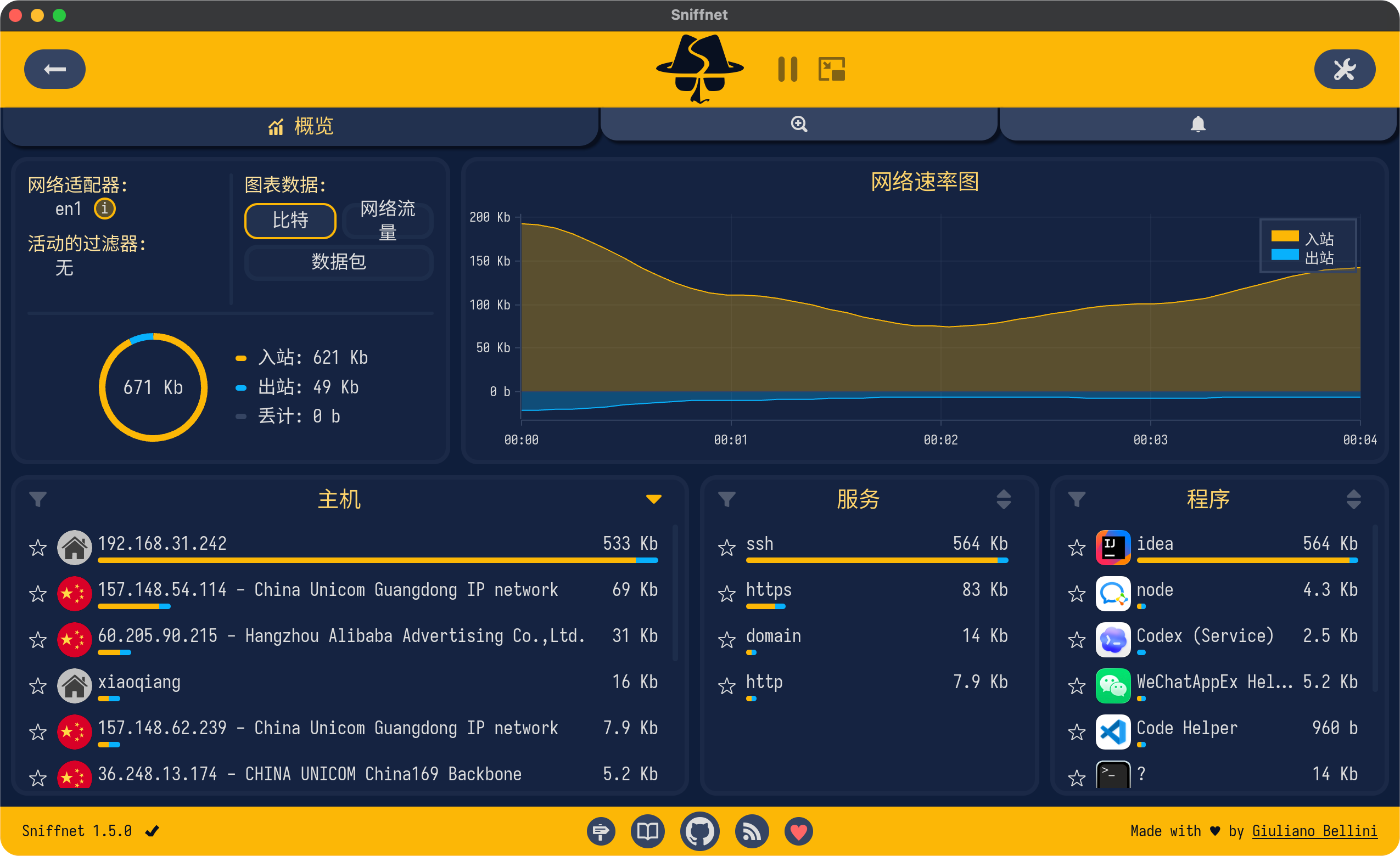Screen dimensions: 1400x856
Task: Change sort order in 服务 panel
Action: pos(1004,499)
